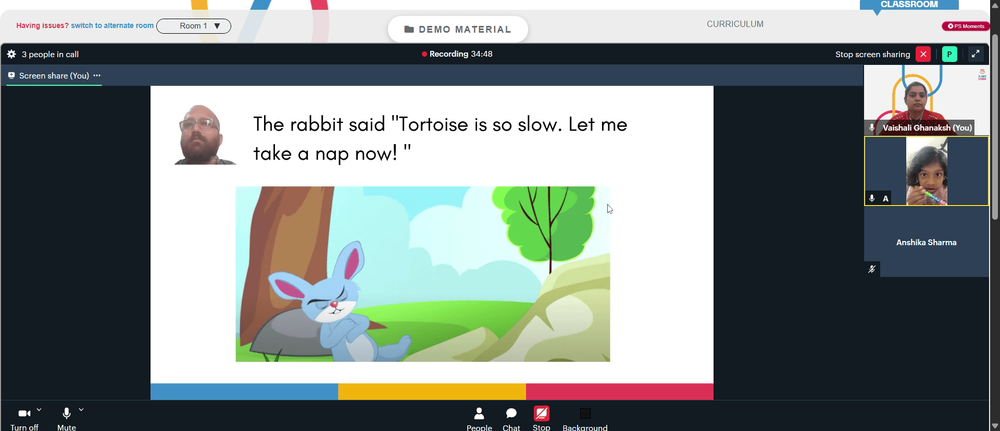The width and height of the screenshot is (1000, 431).
Task: Click the '3 people in call' label
Action: click(50, 54)
